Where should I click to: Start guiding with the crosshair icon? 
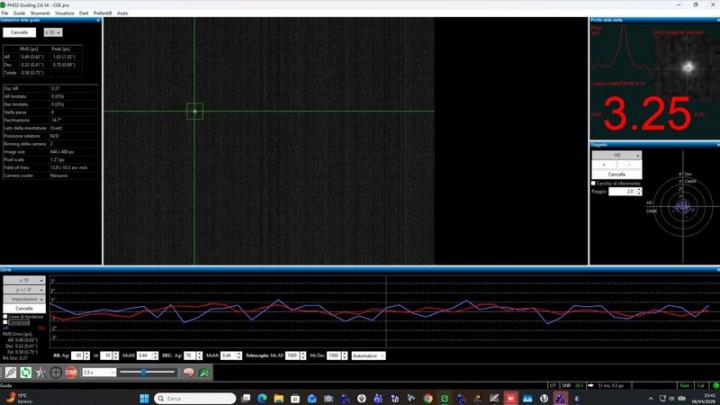56,372
